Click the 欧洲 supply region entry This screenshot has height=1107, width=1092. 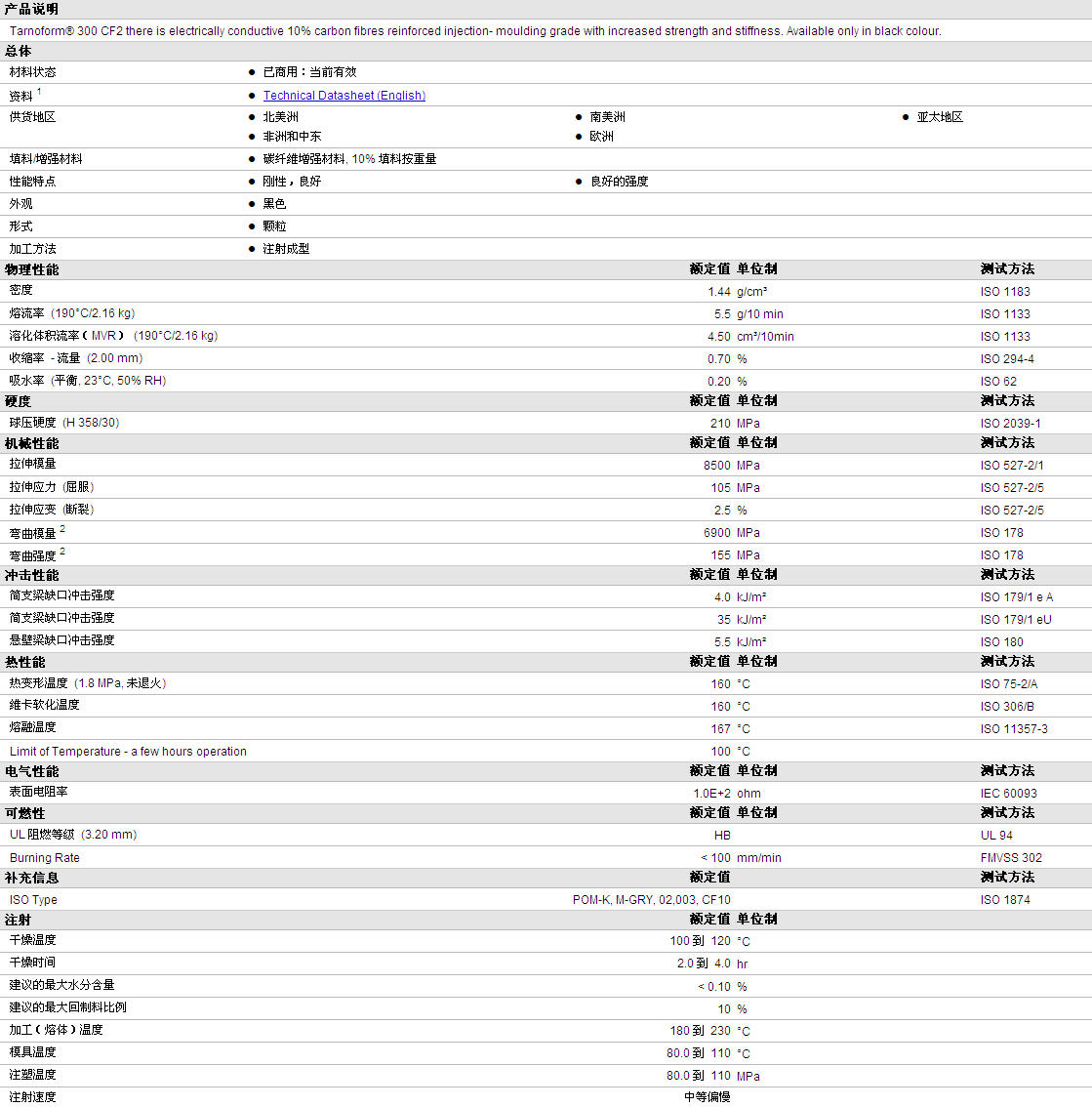pyautogui.click(x=601, y=137)
